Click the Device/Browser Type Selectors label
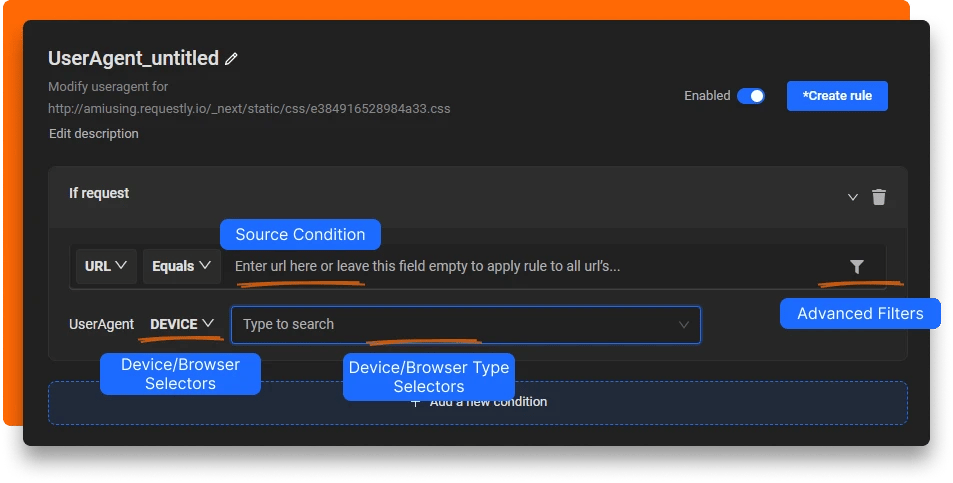Screen dimensions: 953x483 pyautogui.click(x=428, y=377)
